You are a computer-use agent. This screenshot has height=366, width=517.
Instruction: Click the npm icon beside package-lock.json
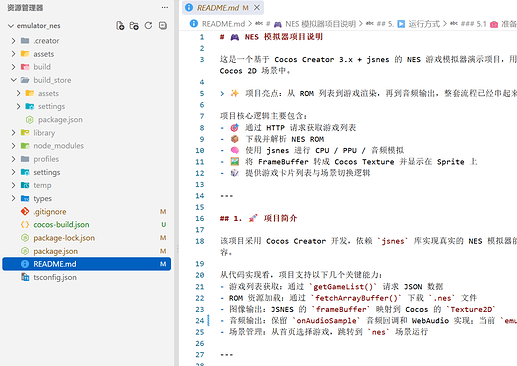click(x=25, y=238)
